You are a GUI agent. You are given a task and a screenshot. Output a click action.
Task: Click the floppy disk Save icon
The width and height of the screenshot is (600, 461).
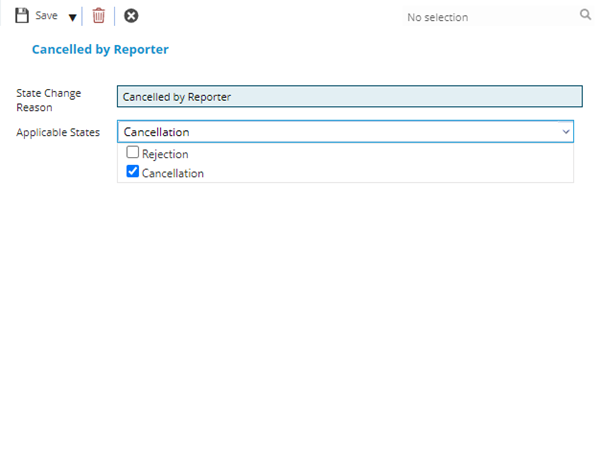[x=22, y=16]
